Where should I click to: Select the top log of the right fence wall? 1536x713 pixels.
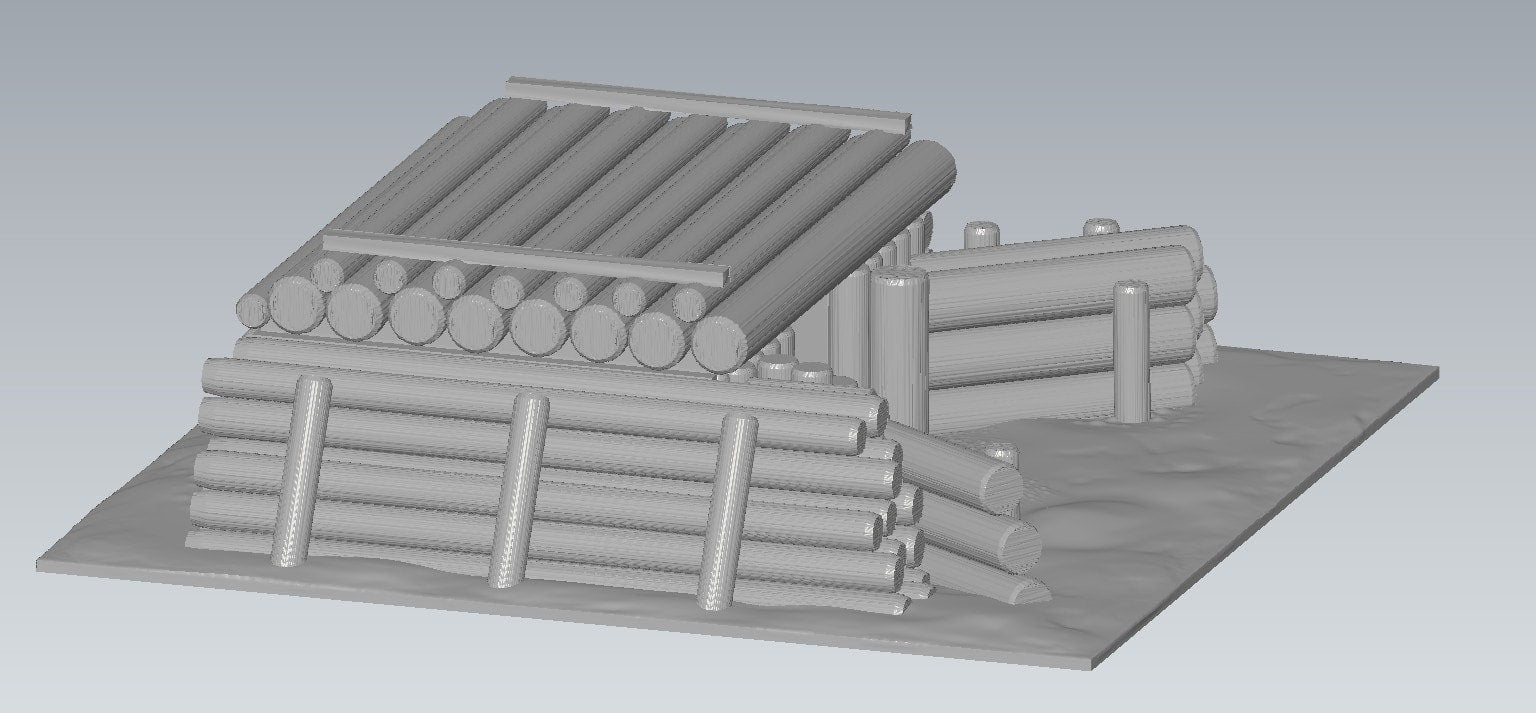click(x=1060, y=260)
